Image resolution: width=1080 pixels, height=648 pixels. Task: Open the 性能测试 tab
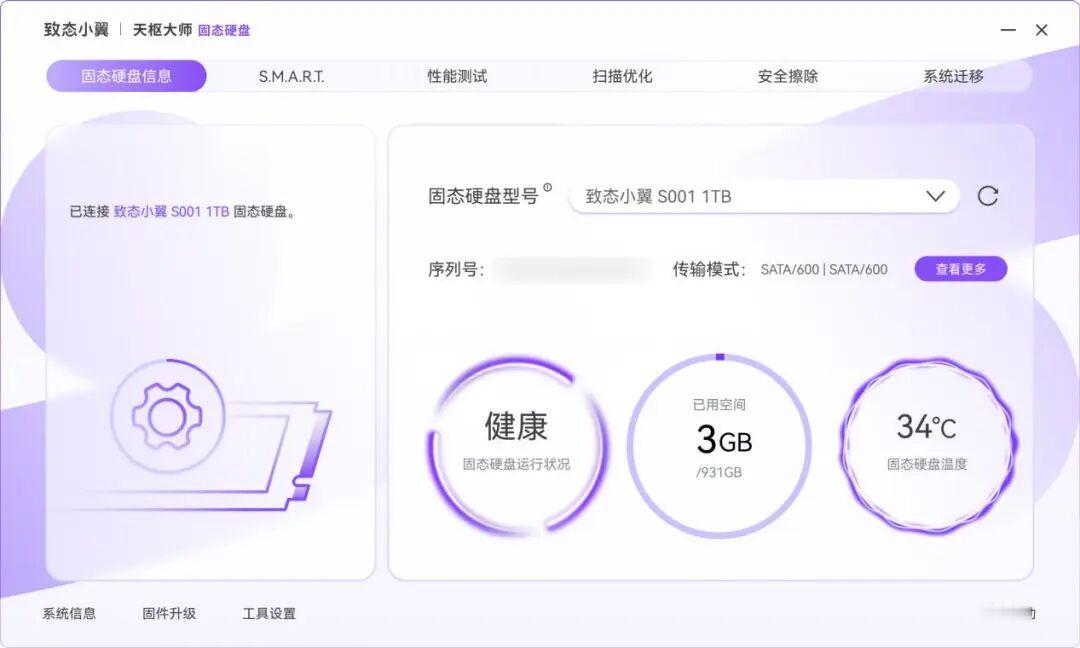457,76
